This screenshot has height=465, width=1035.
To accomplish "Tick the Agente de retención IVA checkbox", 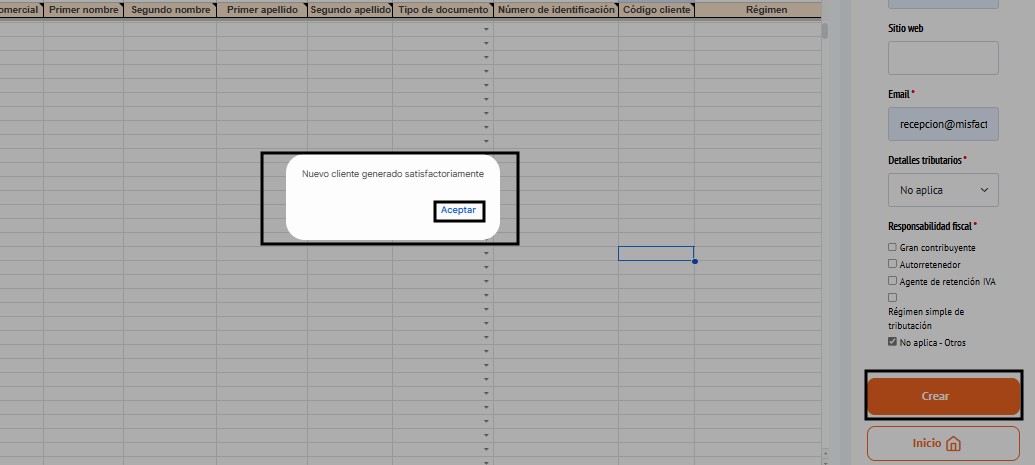I will point(892,280).
